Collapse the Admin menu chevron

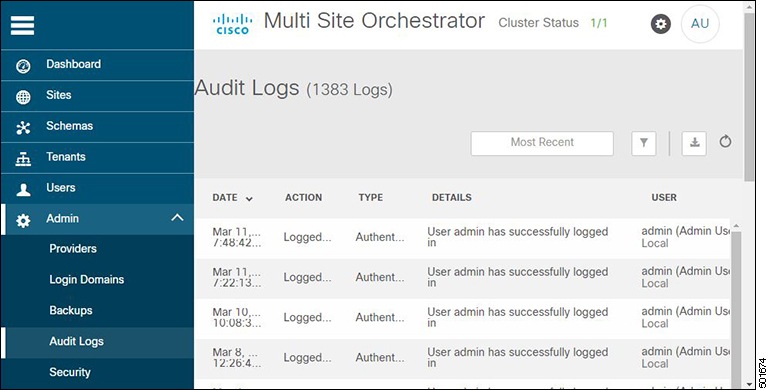pos(177,218)
